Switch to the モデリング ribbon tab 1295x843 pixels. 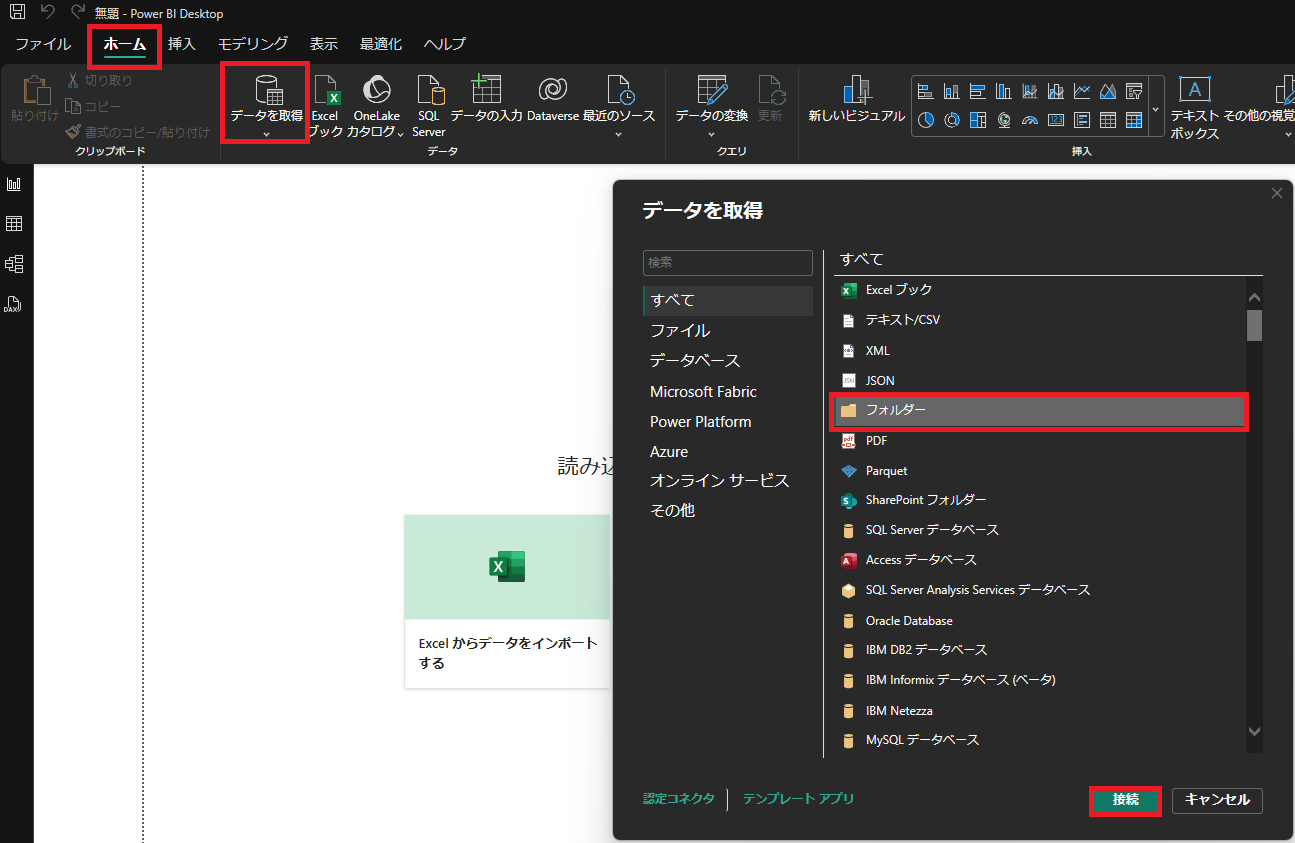[x=253, y=44]
